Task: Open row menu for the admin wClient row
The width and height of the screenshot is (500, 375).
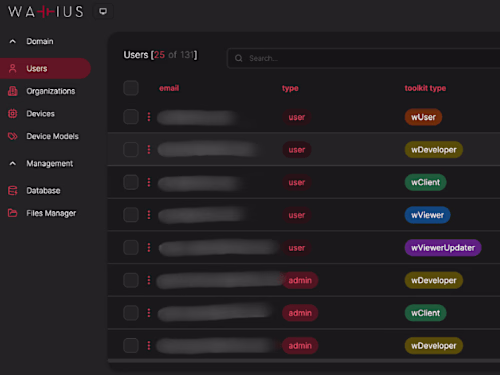Action: (x=149, y=313)
